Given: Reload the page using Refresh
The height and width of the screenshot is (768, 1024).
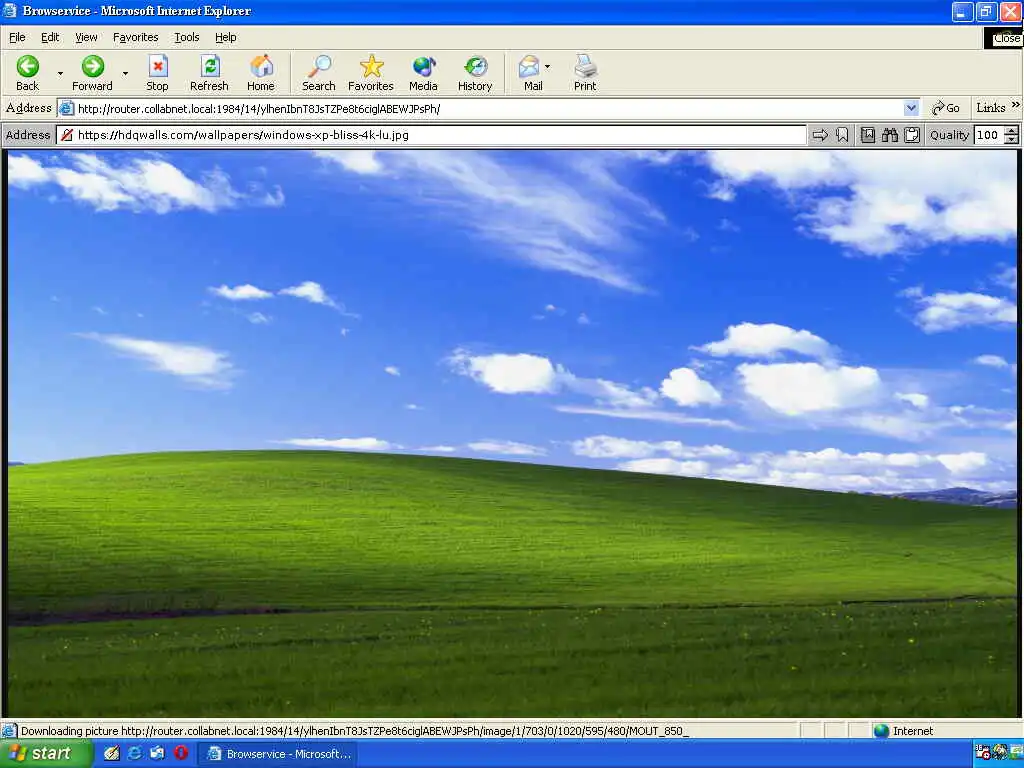Looking at the screenshot, I should [x=209, y=72].
